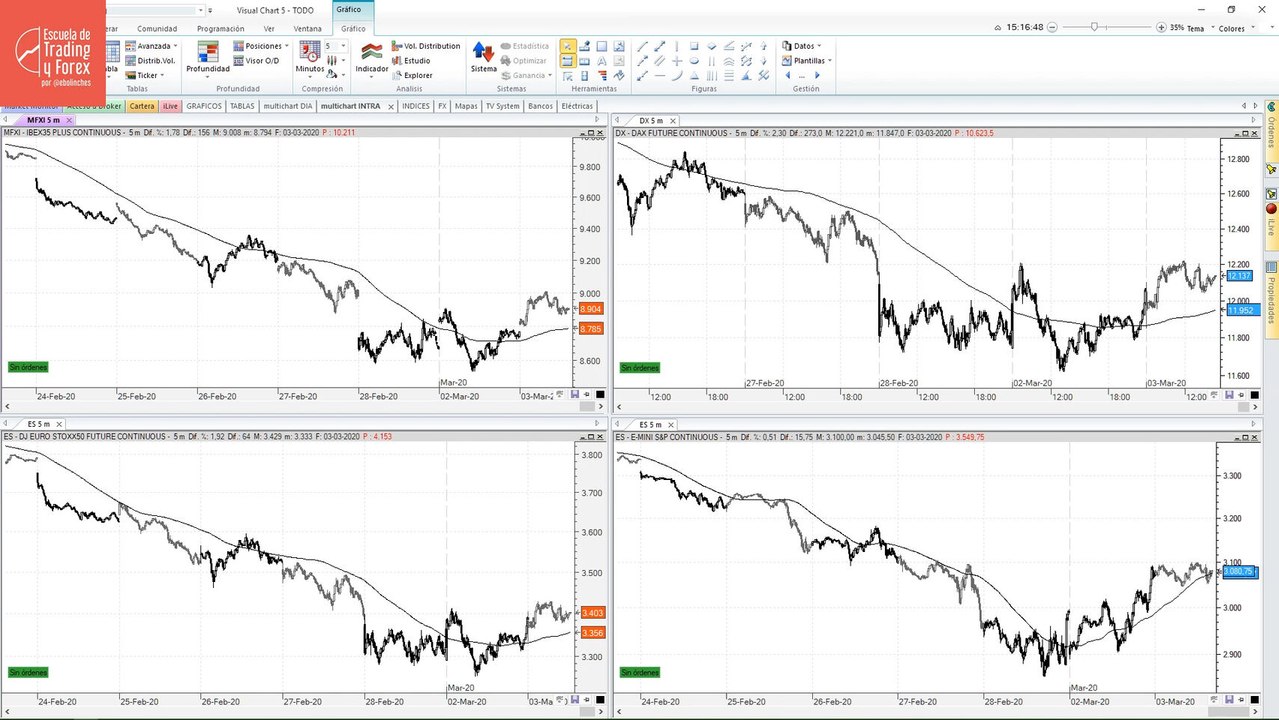Click save icon at bottom of DAX chart

[1228, 394]
